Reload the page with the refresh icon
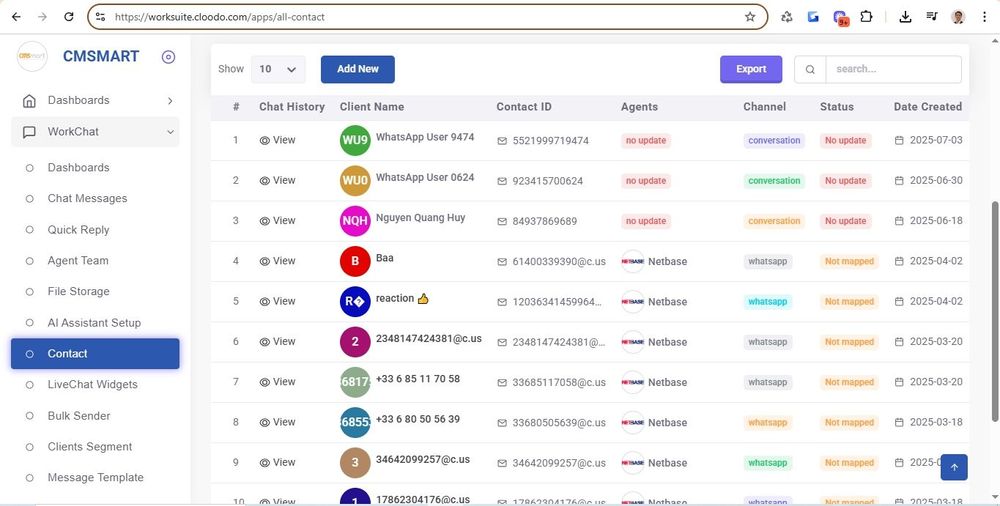The image size is (1000, 506). pyautogui.click(x=68, y=17)
